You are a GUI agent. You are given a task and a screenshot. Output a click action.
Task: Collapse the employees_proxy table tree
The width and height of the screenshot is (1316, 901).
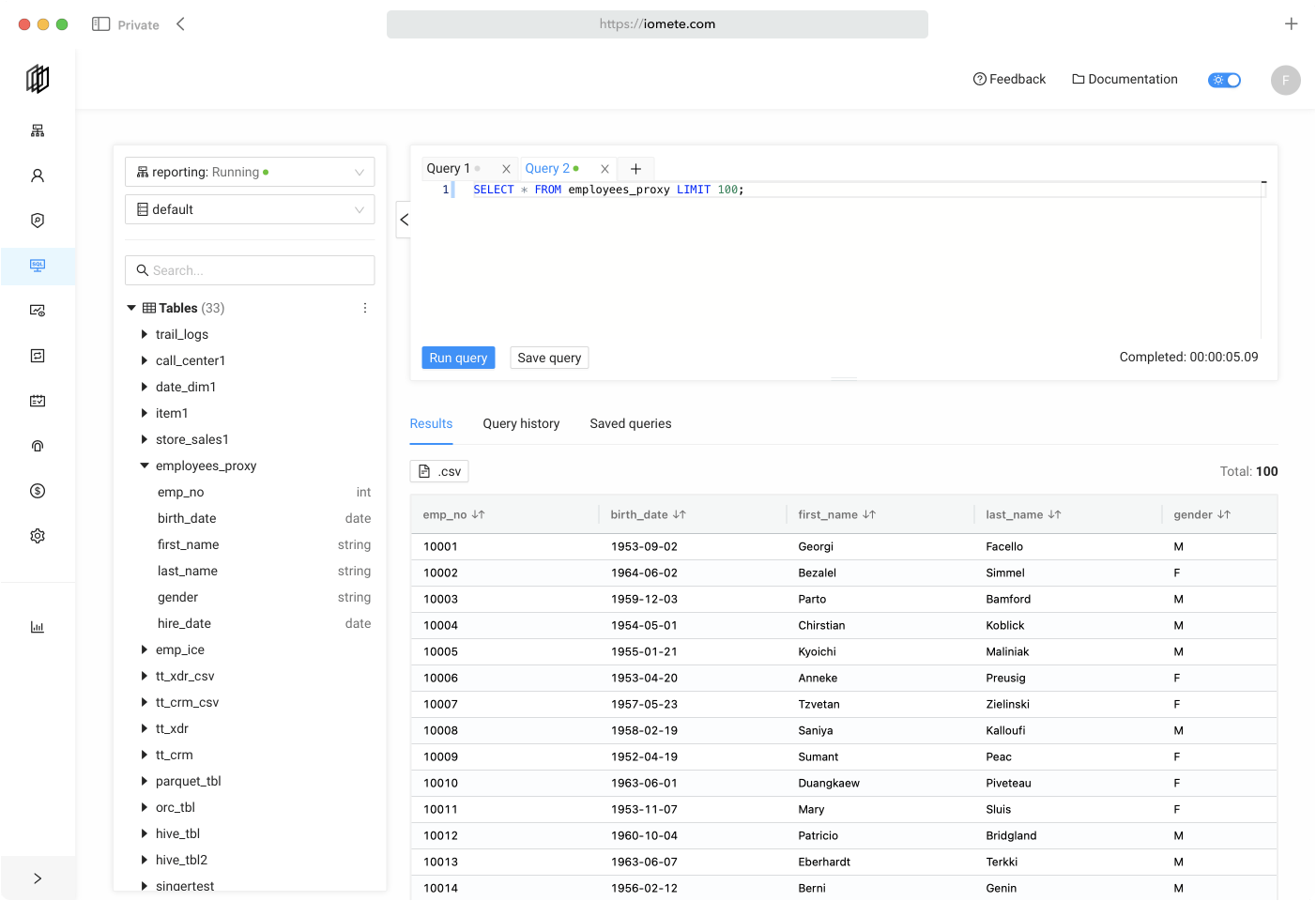click(x=145, y=466)
